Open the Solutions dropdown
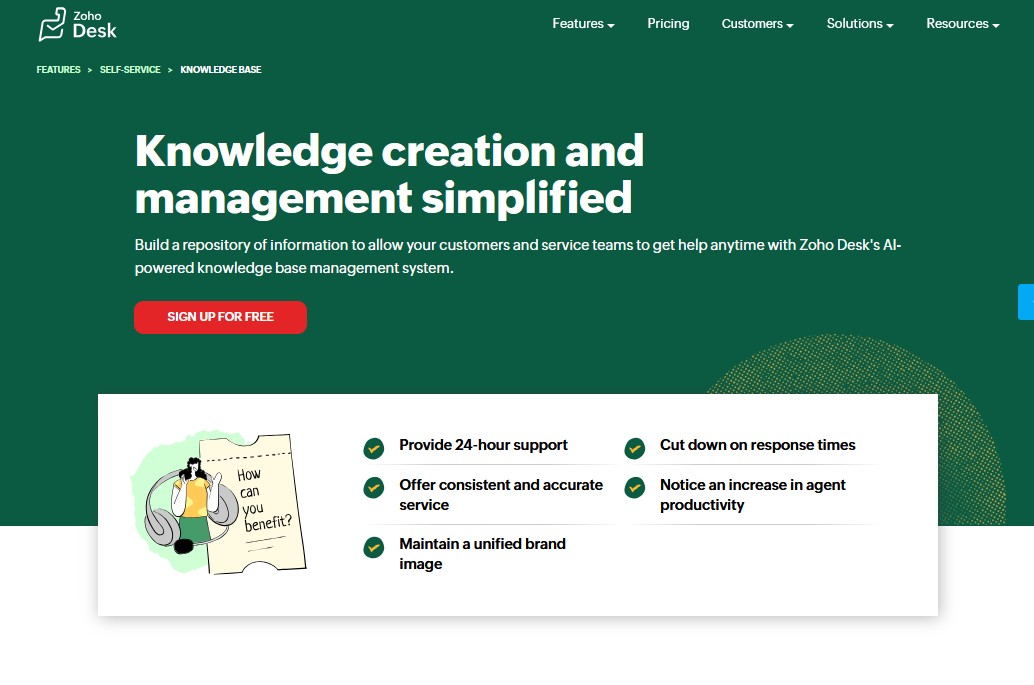This screenshot has height=685, width=1034. pos(860,24)
